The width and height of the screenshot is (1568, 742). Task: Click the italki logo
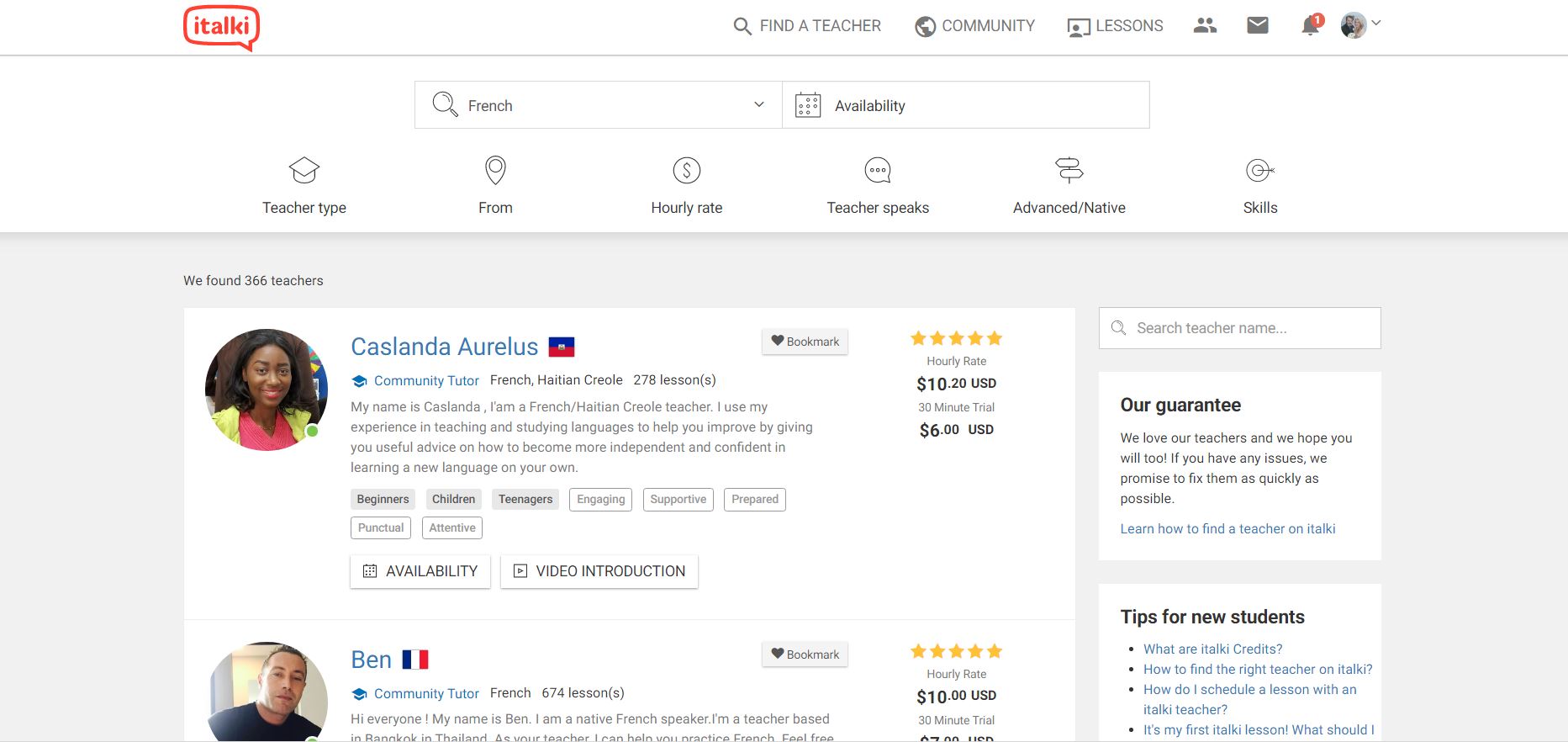tap(221, 28)
